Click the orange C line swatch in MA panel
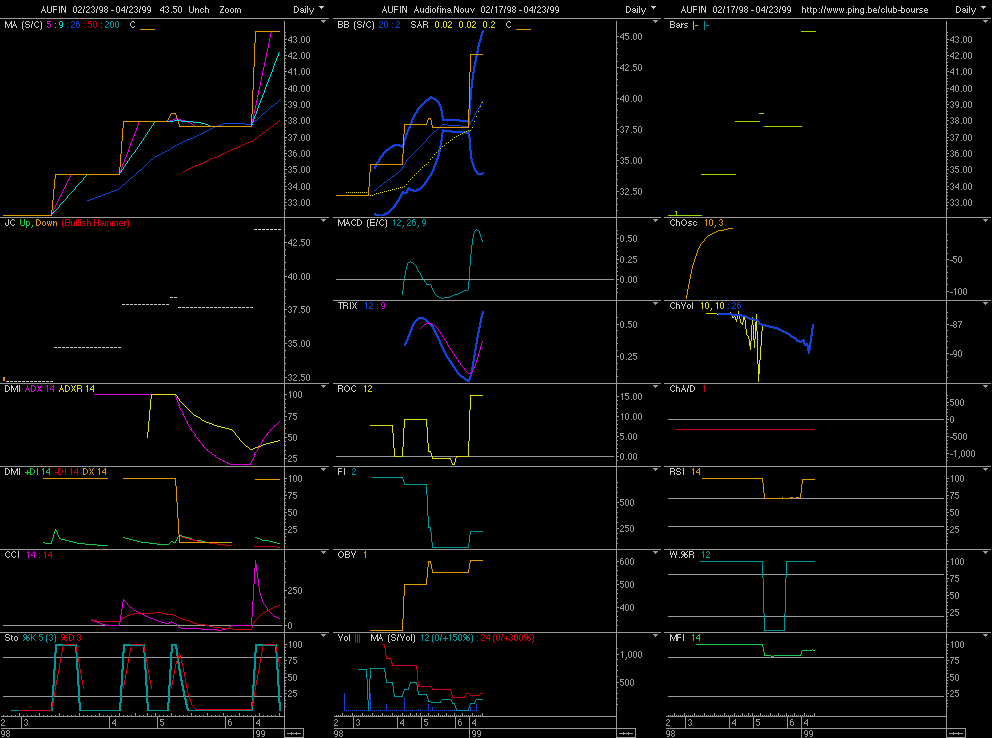 click(147, 29)
